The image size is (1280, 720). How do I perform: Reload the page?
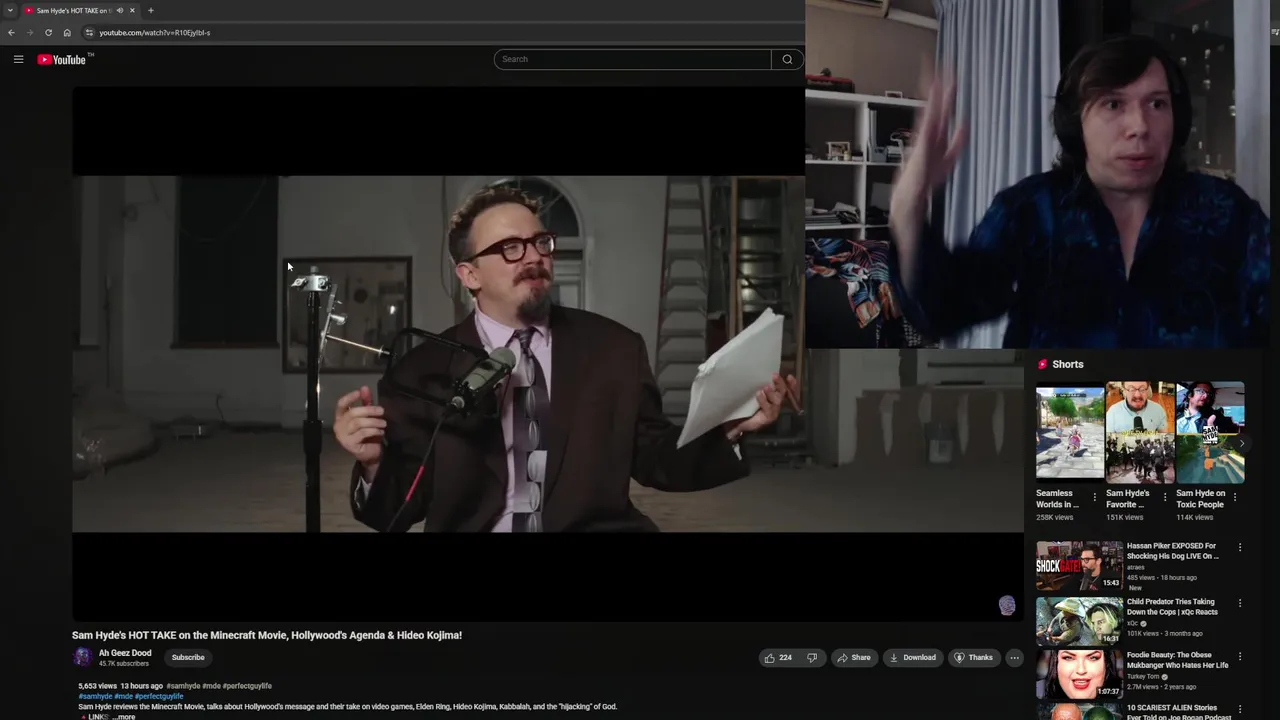point(48,32)
